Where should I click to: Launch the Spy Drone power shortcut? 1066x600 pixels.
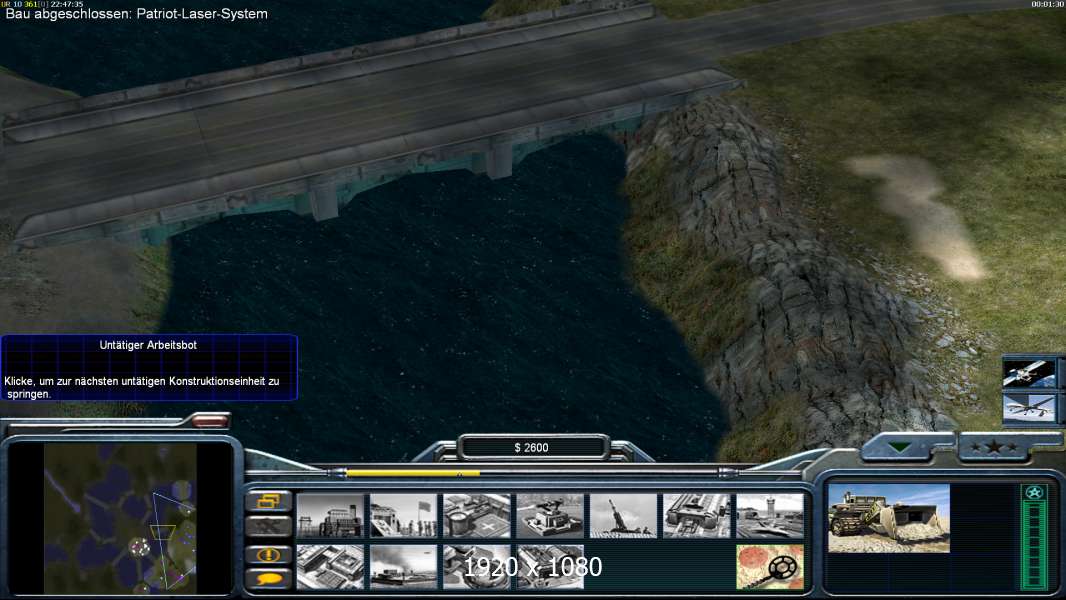(x=1029, y=408)
